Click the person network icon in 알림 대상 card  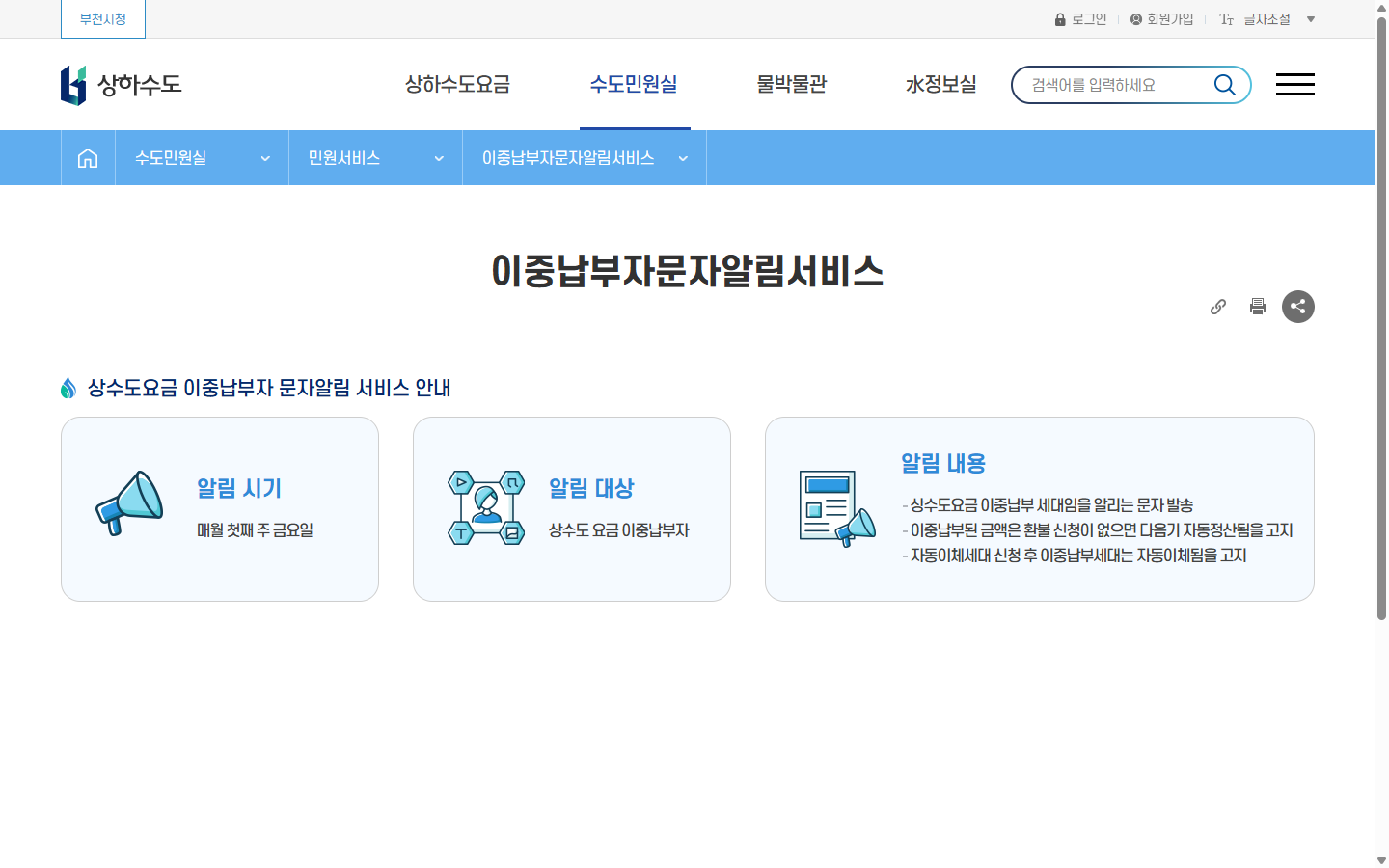[x=486, y=507]
